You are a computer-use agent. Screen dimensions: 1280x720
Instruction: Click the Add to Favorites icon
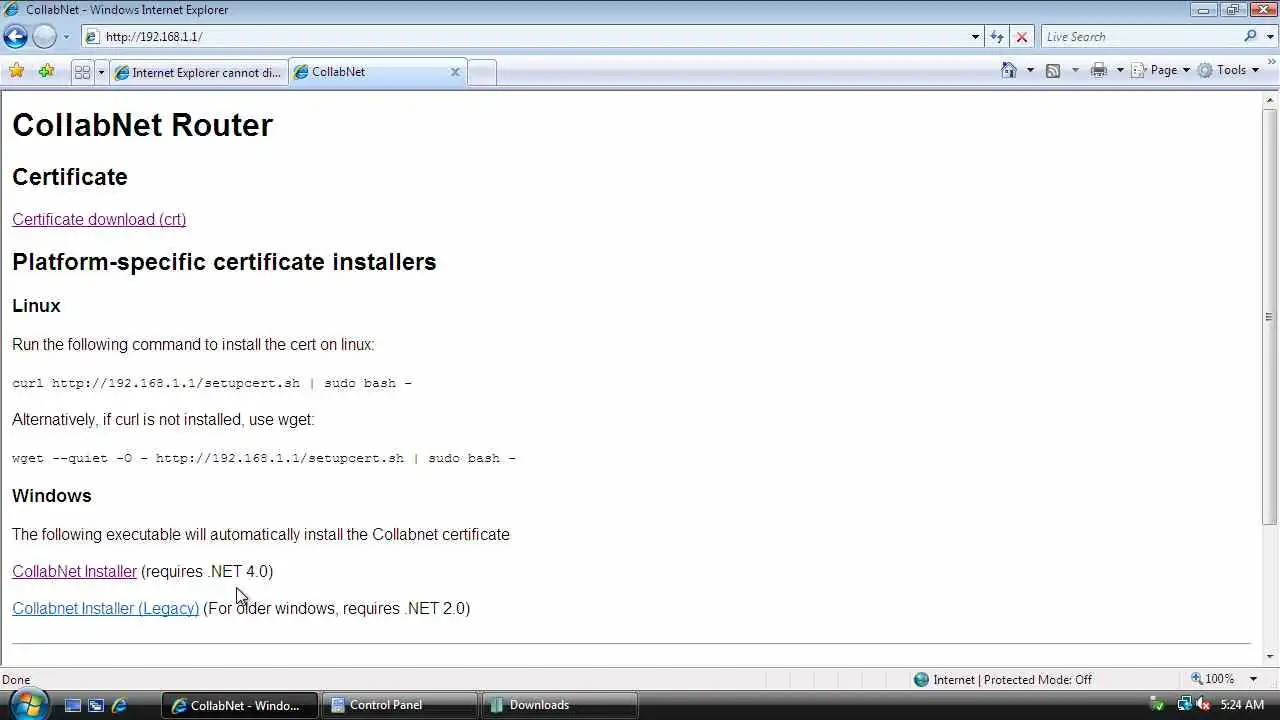(x=46, y=71)
